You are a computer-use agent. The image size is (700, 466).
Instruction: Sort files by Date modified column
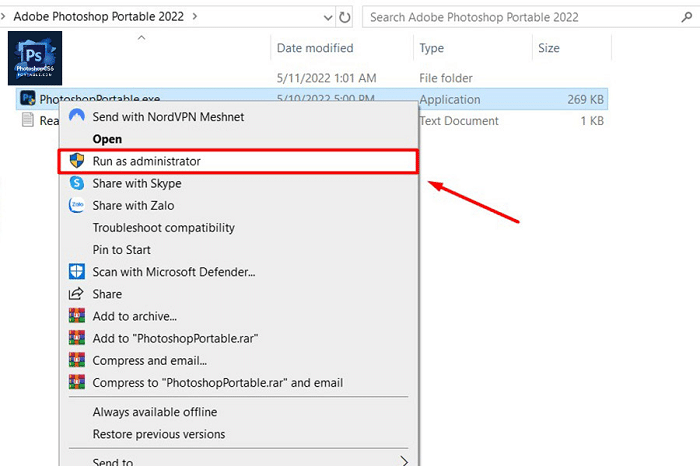click(x=314, y=48)
